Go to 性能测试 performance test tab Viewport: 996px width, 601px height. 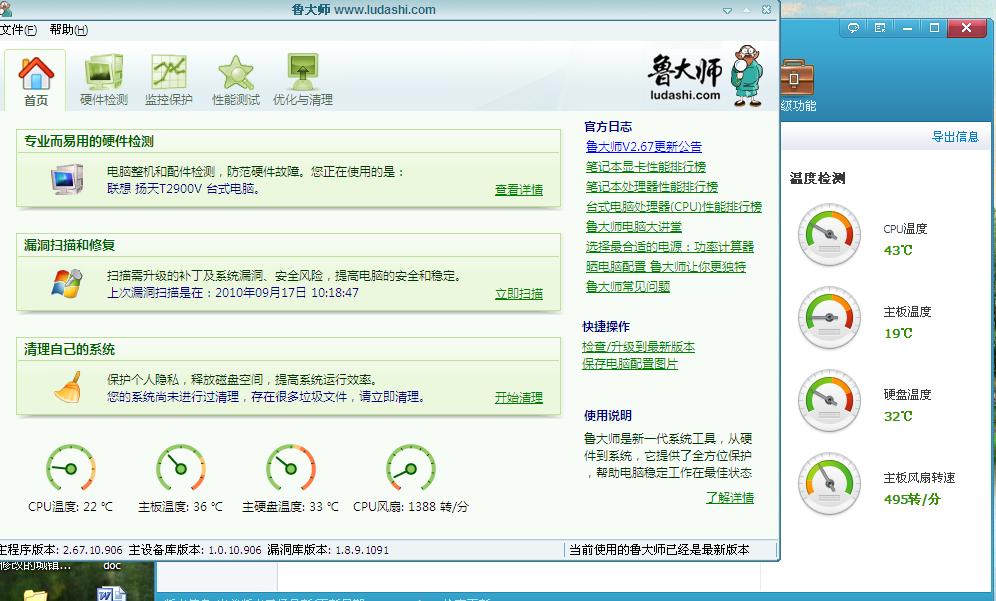236,81
